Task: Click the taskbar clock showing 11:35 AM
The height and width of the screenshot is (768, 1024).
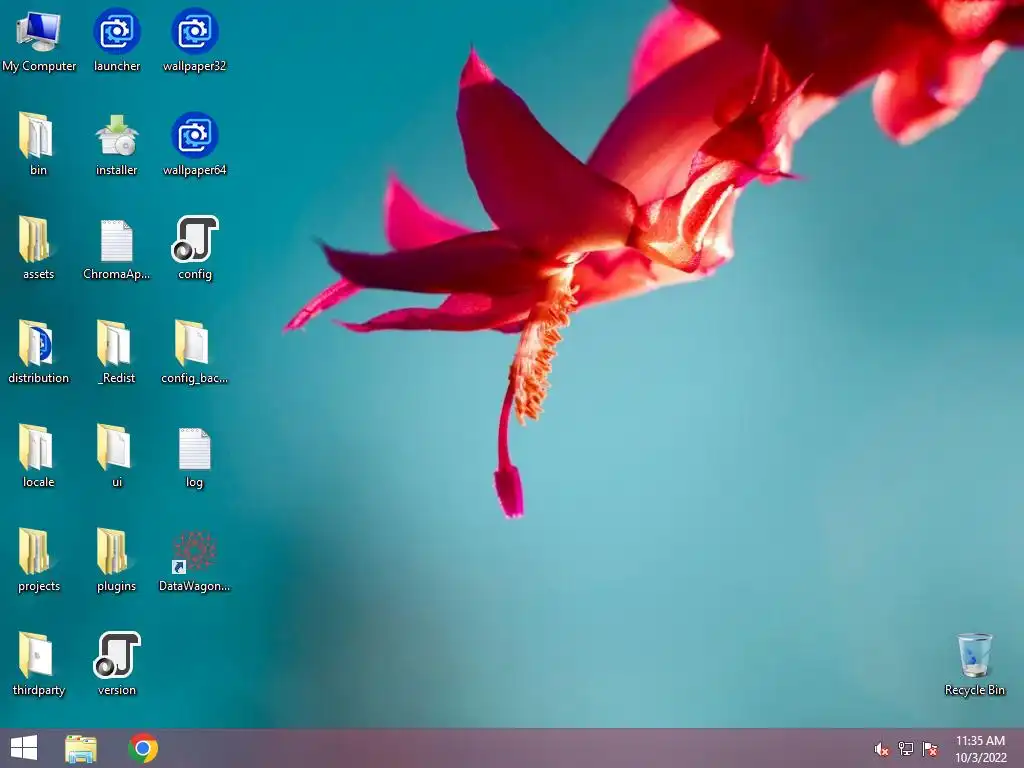Action: [980, 749]
